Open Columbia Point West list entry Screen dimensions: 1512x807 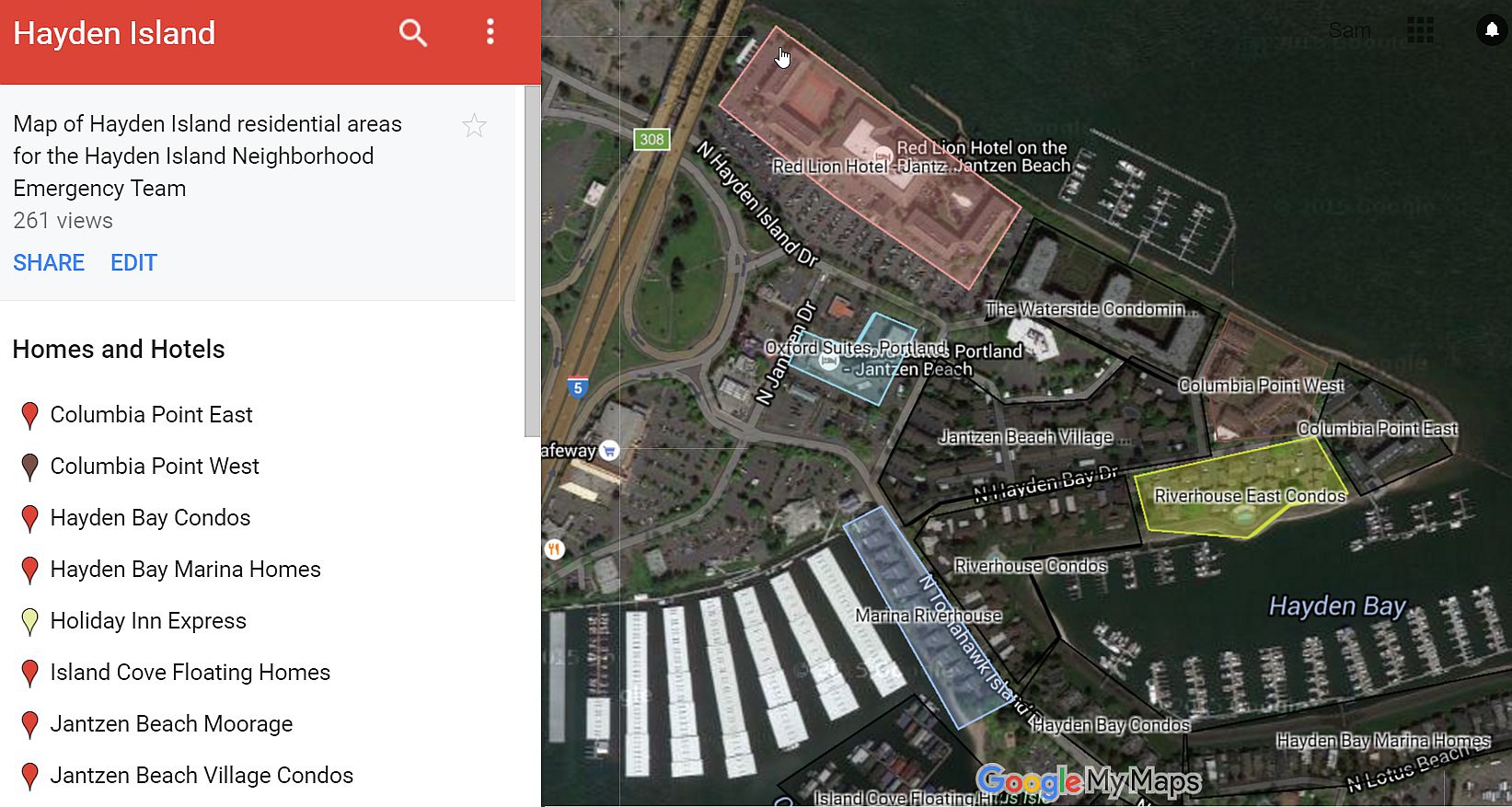(155, 467)
